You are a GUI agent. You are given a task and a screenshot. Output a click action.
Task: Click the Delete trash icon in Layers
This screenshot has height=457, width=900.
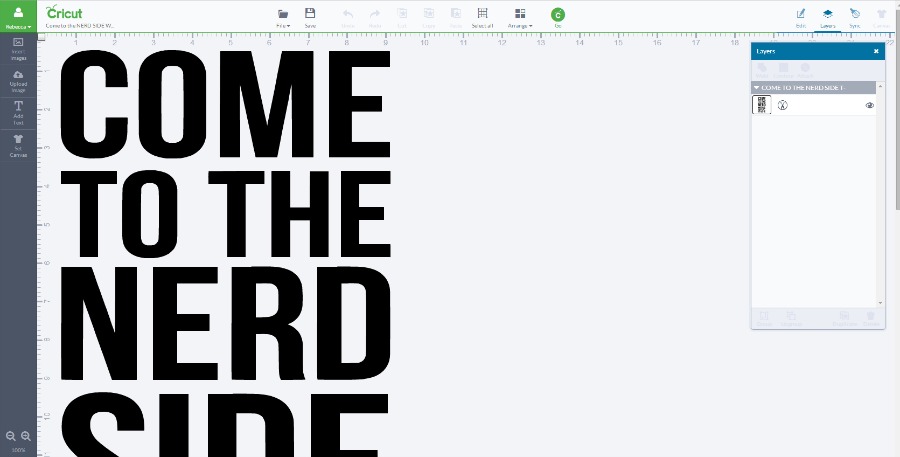tap(871, 319)
